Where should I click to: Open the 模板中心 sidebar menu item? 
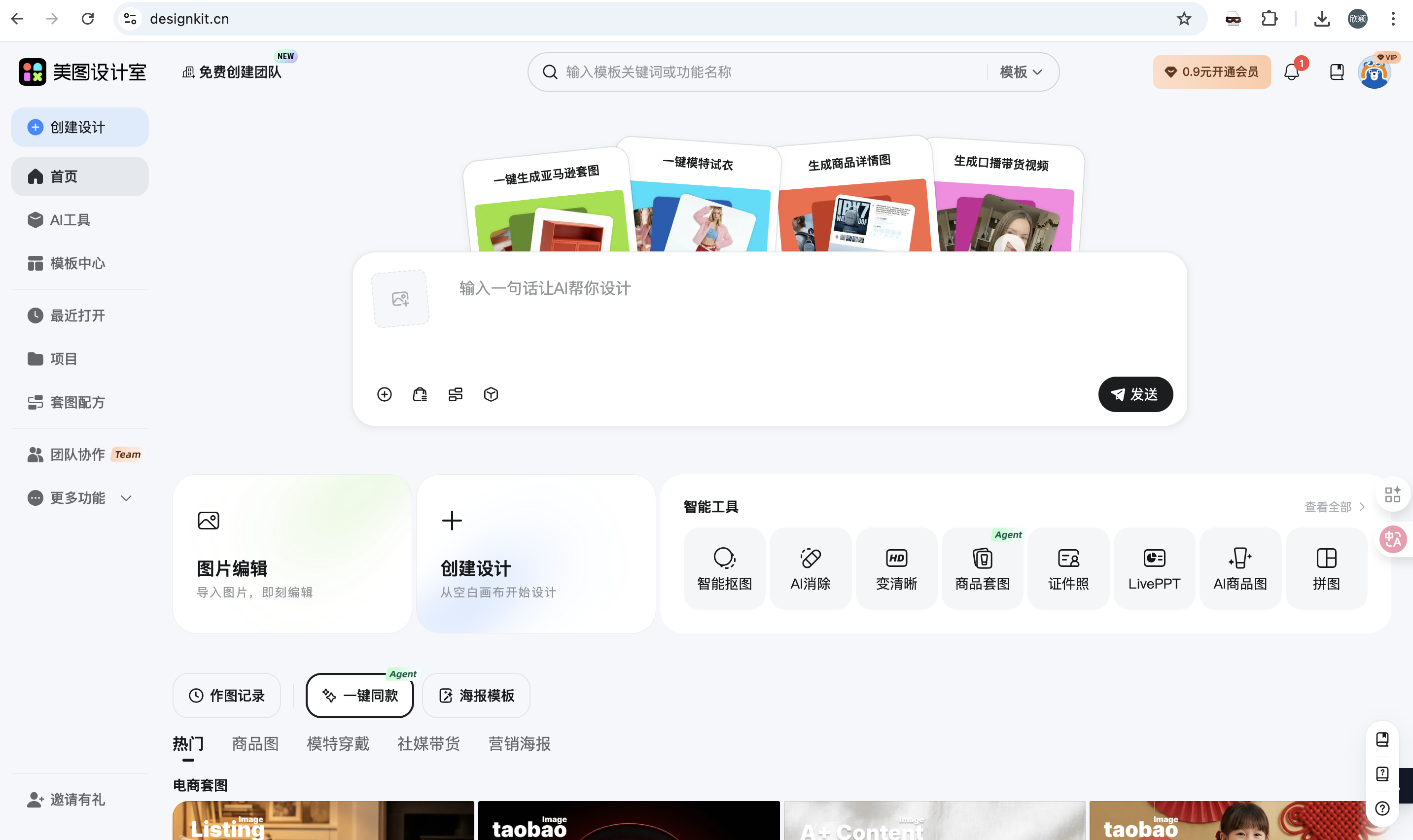click(77, 263)
